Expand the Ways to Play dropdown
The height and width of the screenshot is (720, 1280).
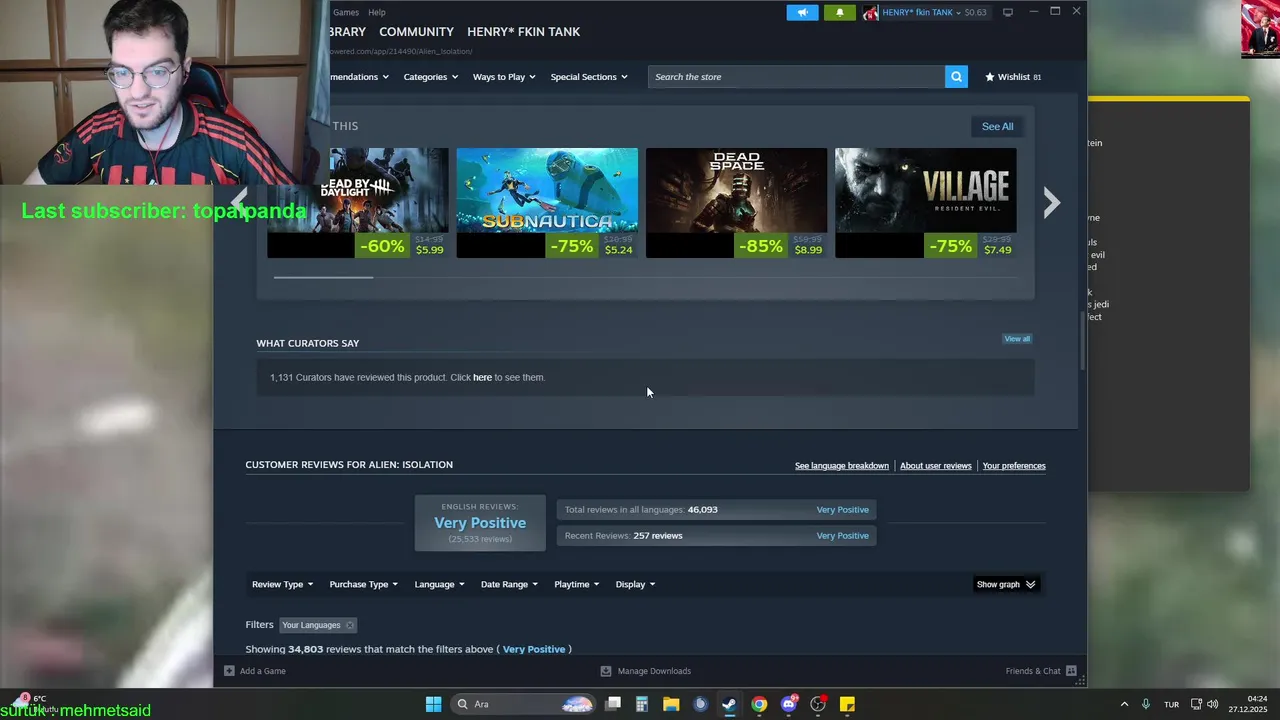coord(504,77)
